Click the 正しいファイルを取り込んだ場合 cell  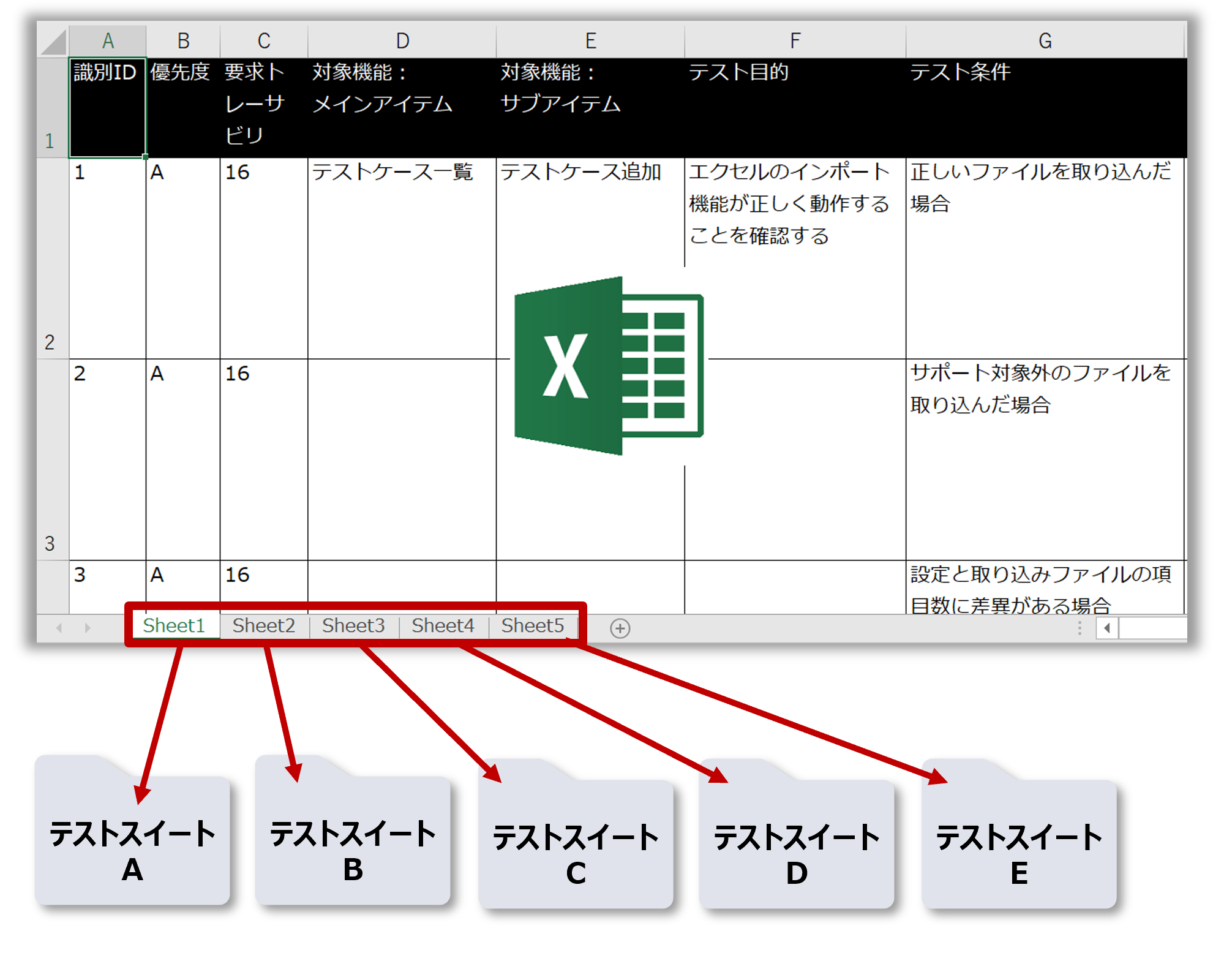coord(1045,258)
